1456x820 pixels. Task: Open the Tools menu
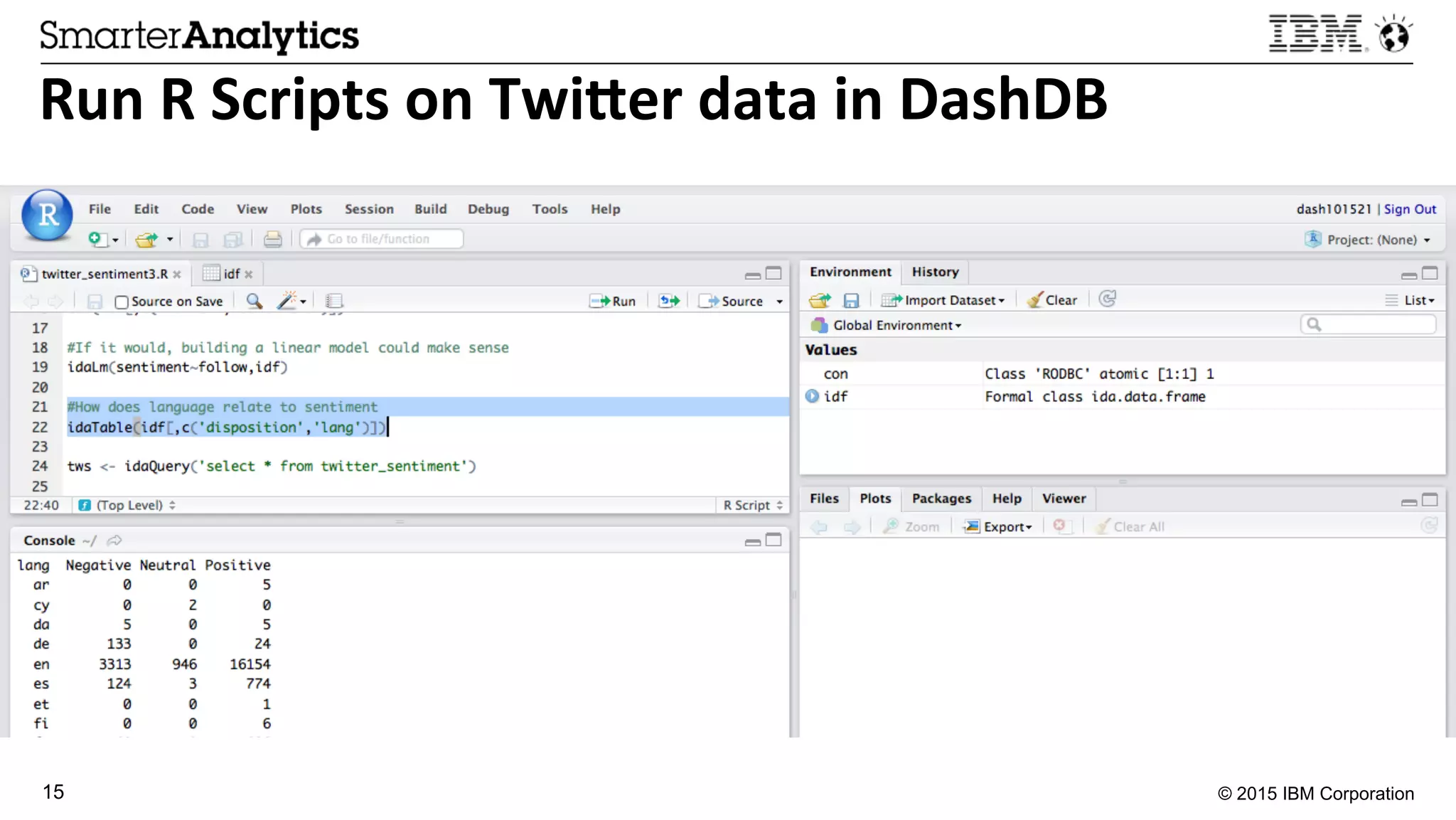[x=550, y=209]
